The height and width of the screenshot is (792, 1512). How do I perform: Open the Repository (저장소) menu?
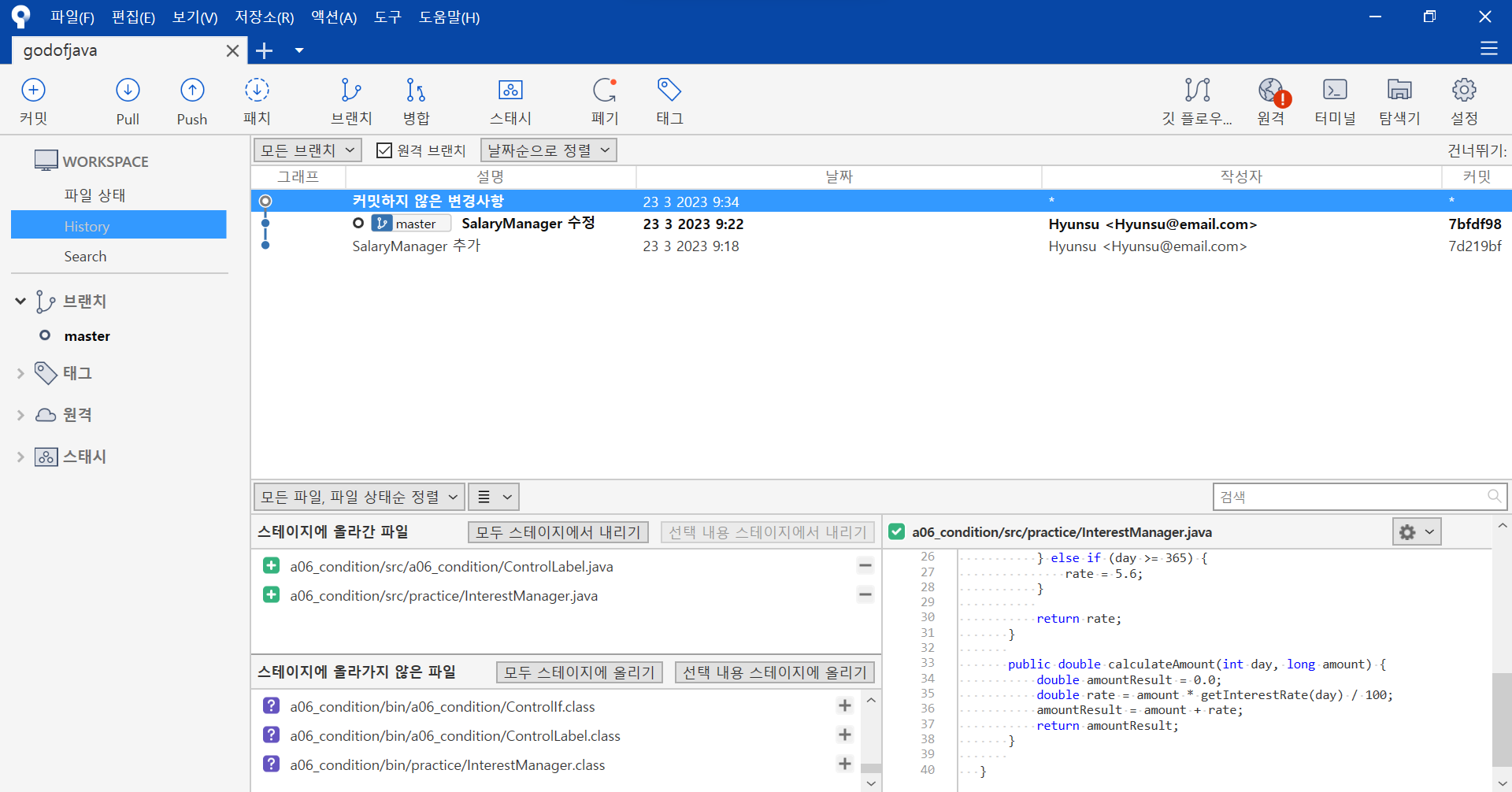click(265, 17)
